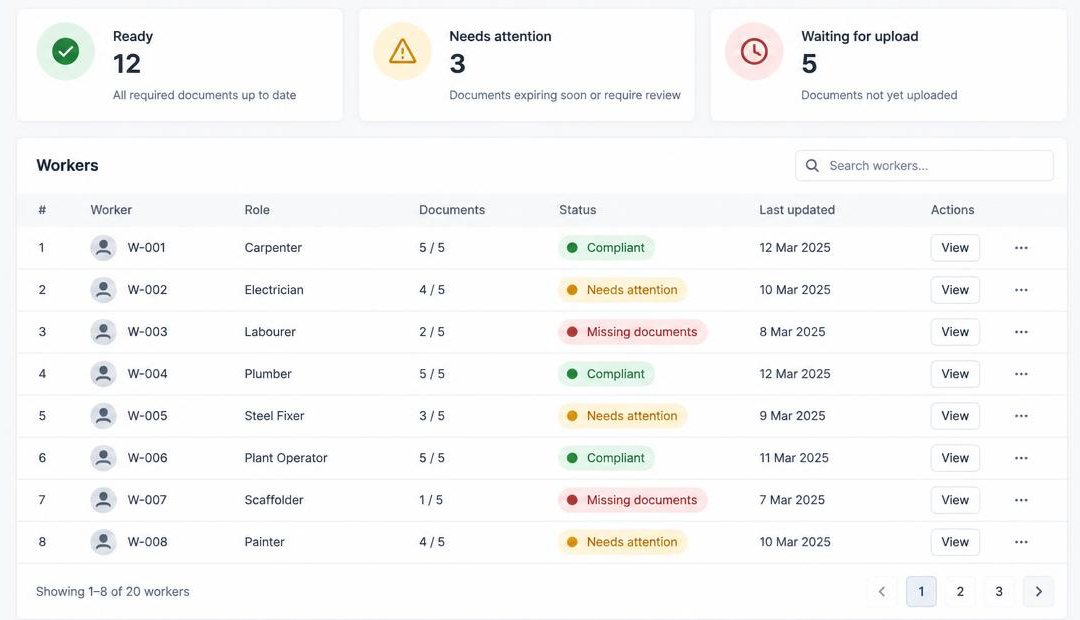Click the 1 / 5 documents value
The width and height of the screenshot is (1080, 620).
click(431, 500)
